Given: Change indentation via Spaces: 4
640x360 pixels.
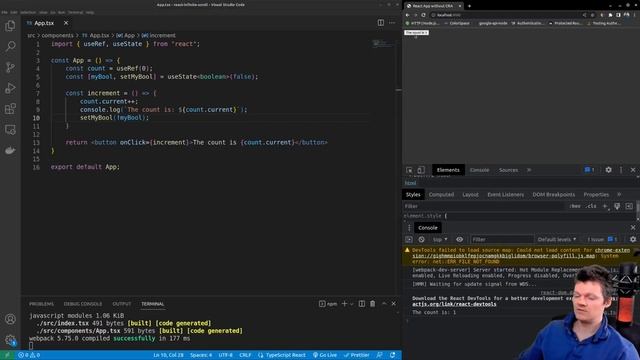Looking at the screenshot, I should coord(201,355).
